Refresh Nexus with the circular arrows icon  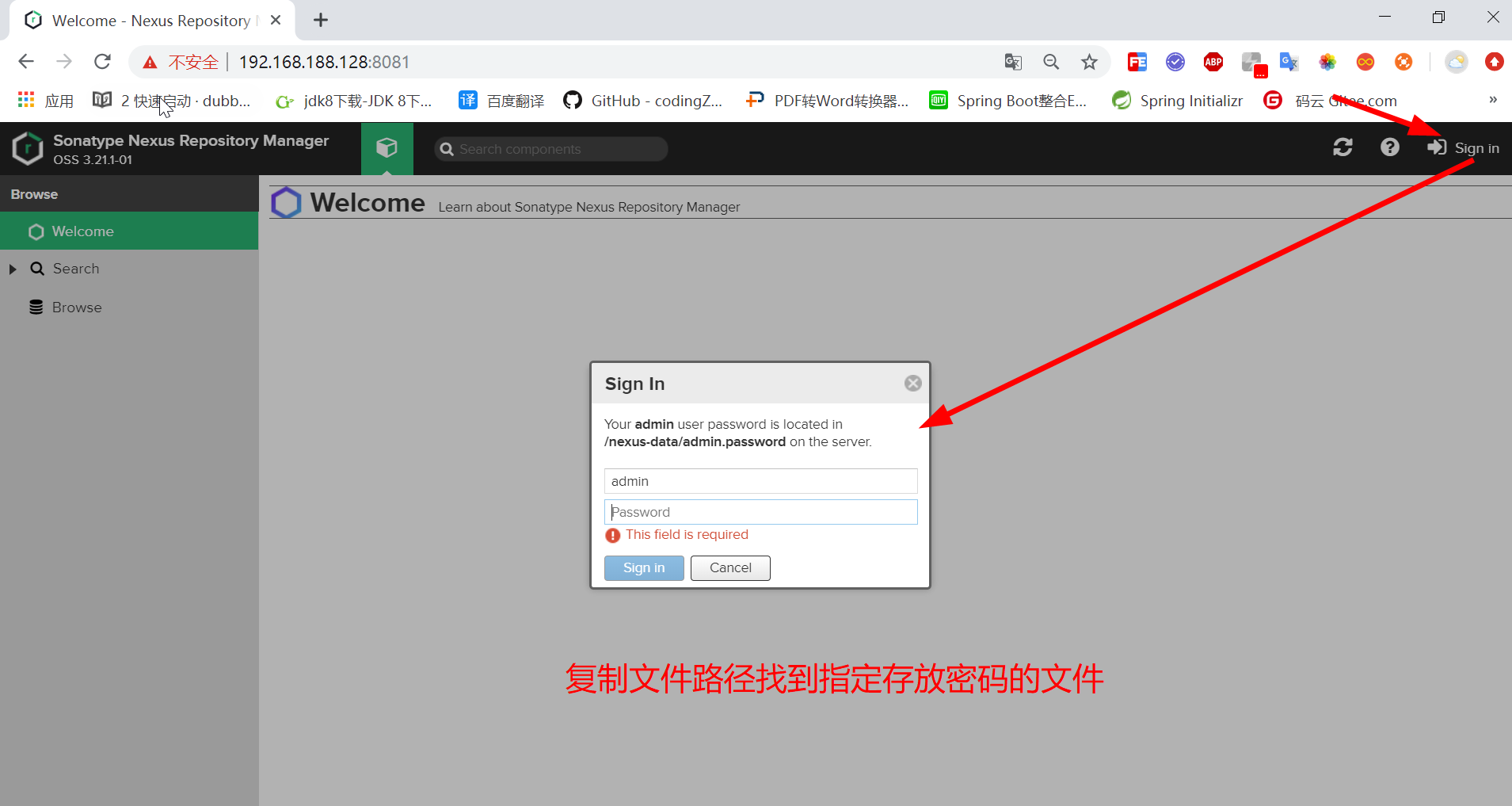click(1343, 147)
